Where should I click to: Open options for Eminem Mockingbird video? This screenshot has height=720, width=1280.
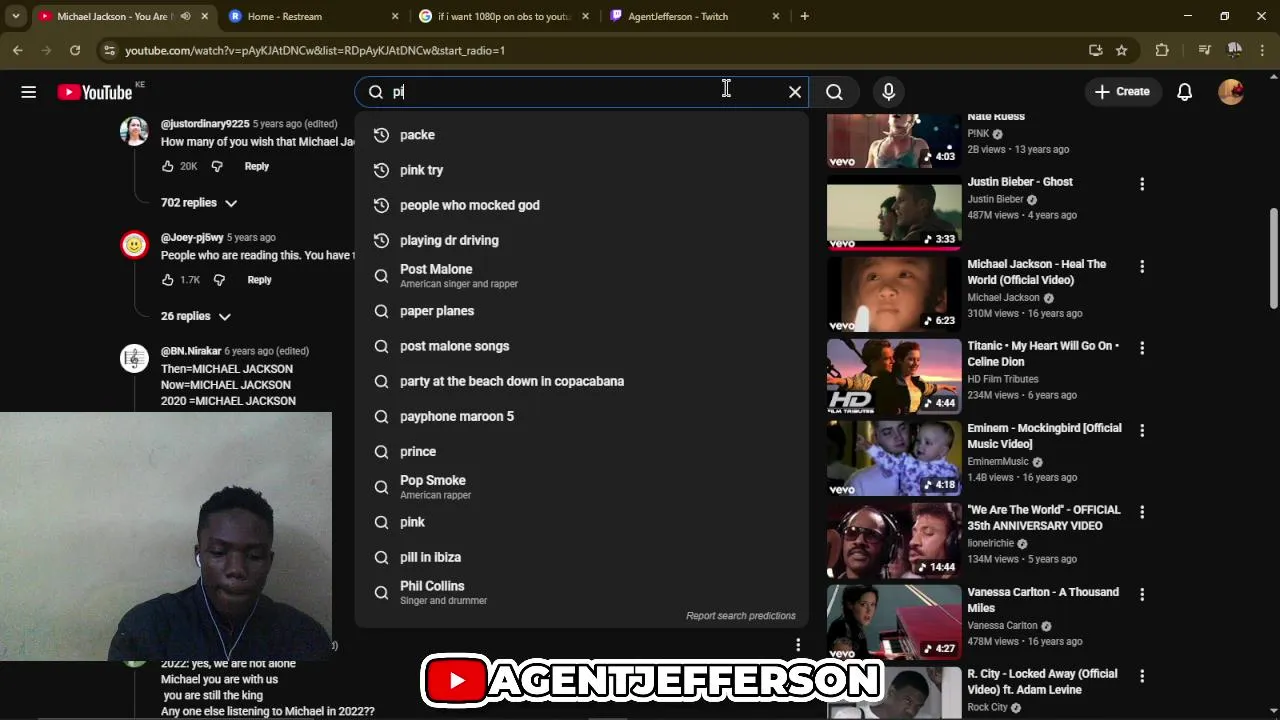(1142, 430)
